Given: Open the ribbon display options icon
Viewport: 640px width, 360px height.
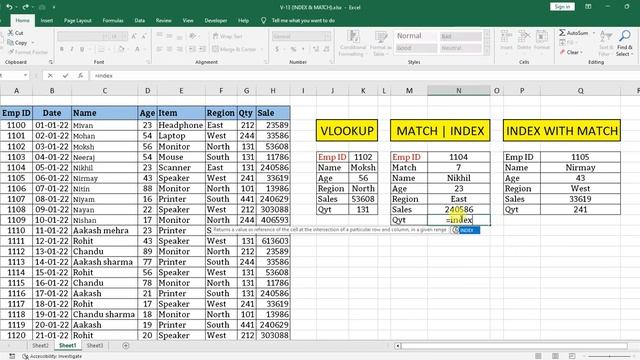Looking at the screenshot, I should click(588, 7).
